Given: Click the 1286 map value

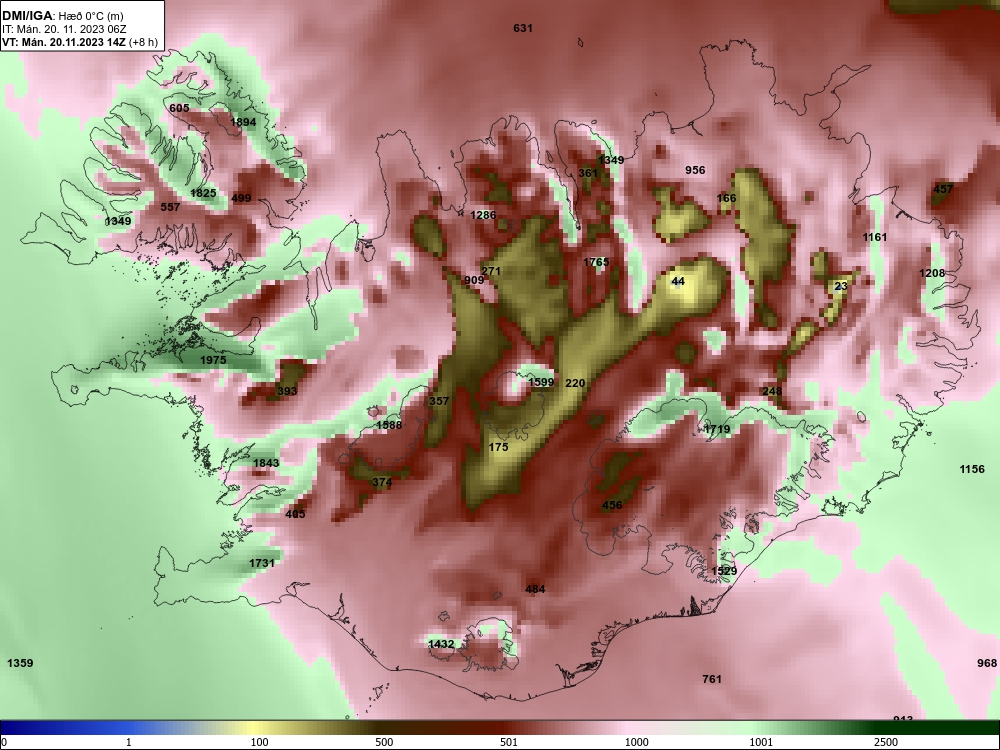Looking at the screenshot, I should tap(483, 215).
